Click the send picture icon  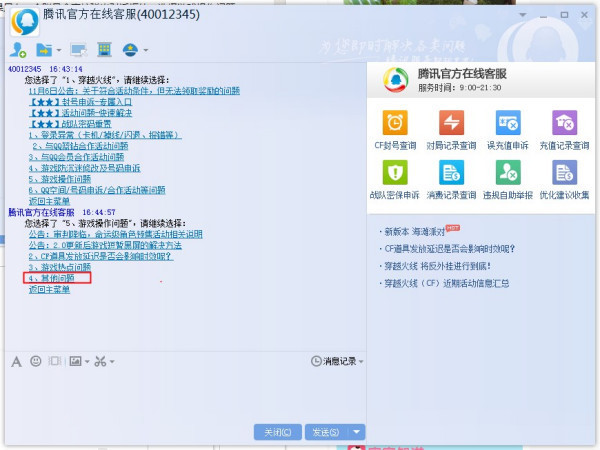pyautogui.click(x=75, y=361)
